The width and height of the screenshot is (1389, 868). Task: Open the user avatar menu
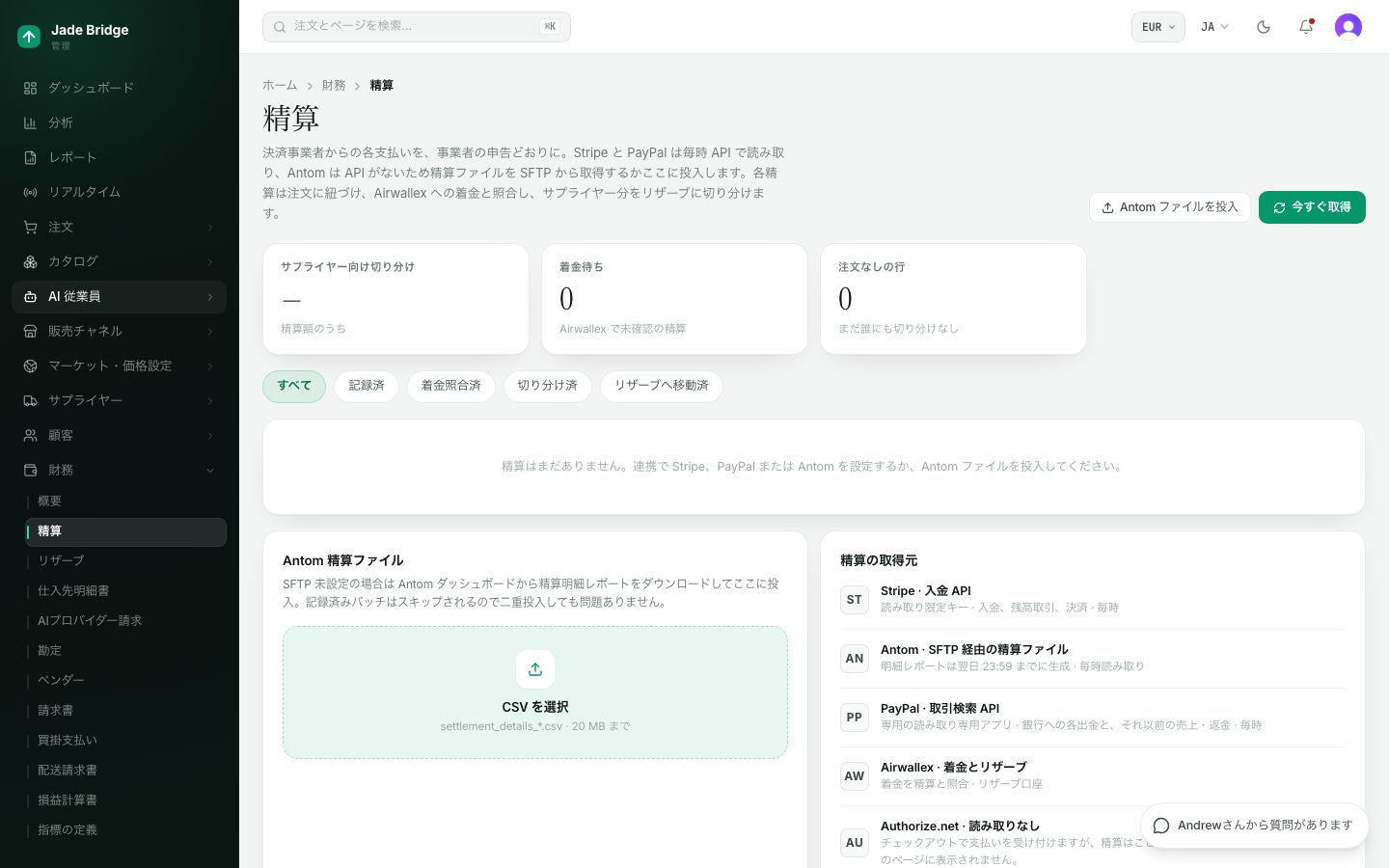point(1348,27)
